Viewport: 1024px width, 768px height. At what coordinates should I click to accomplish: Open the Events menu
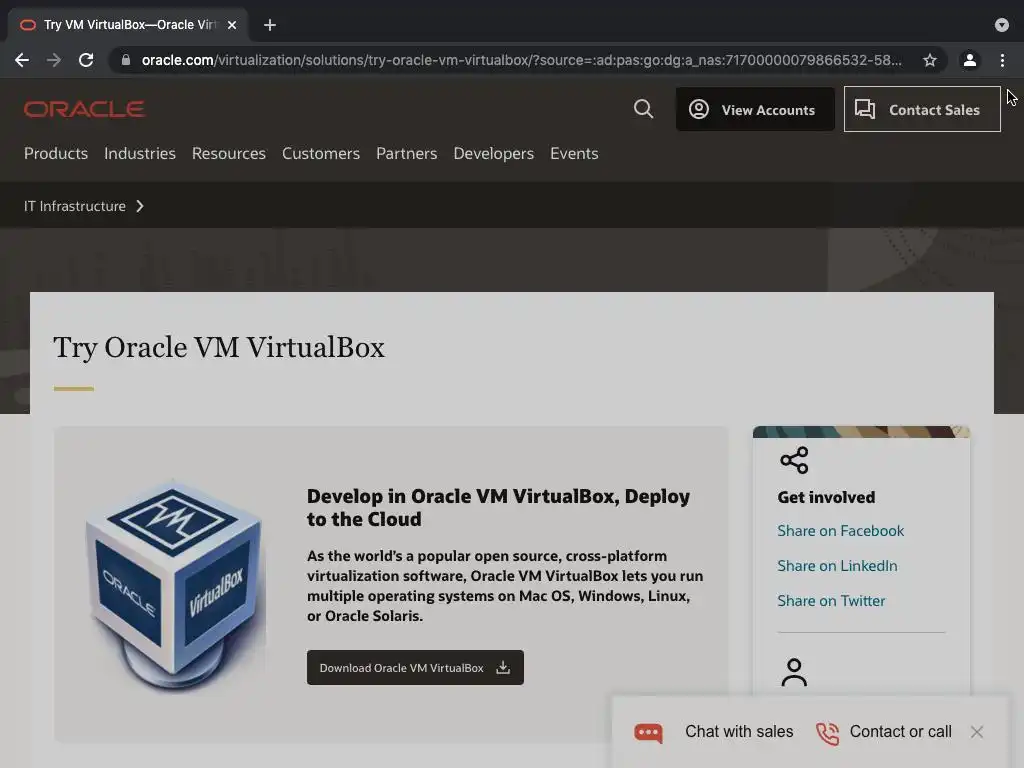coord(574,153)
